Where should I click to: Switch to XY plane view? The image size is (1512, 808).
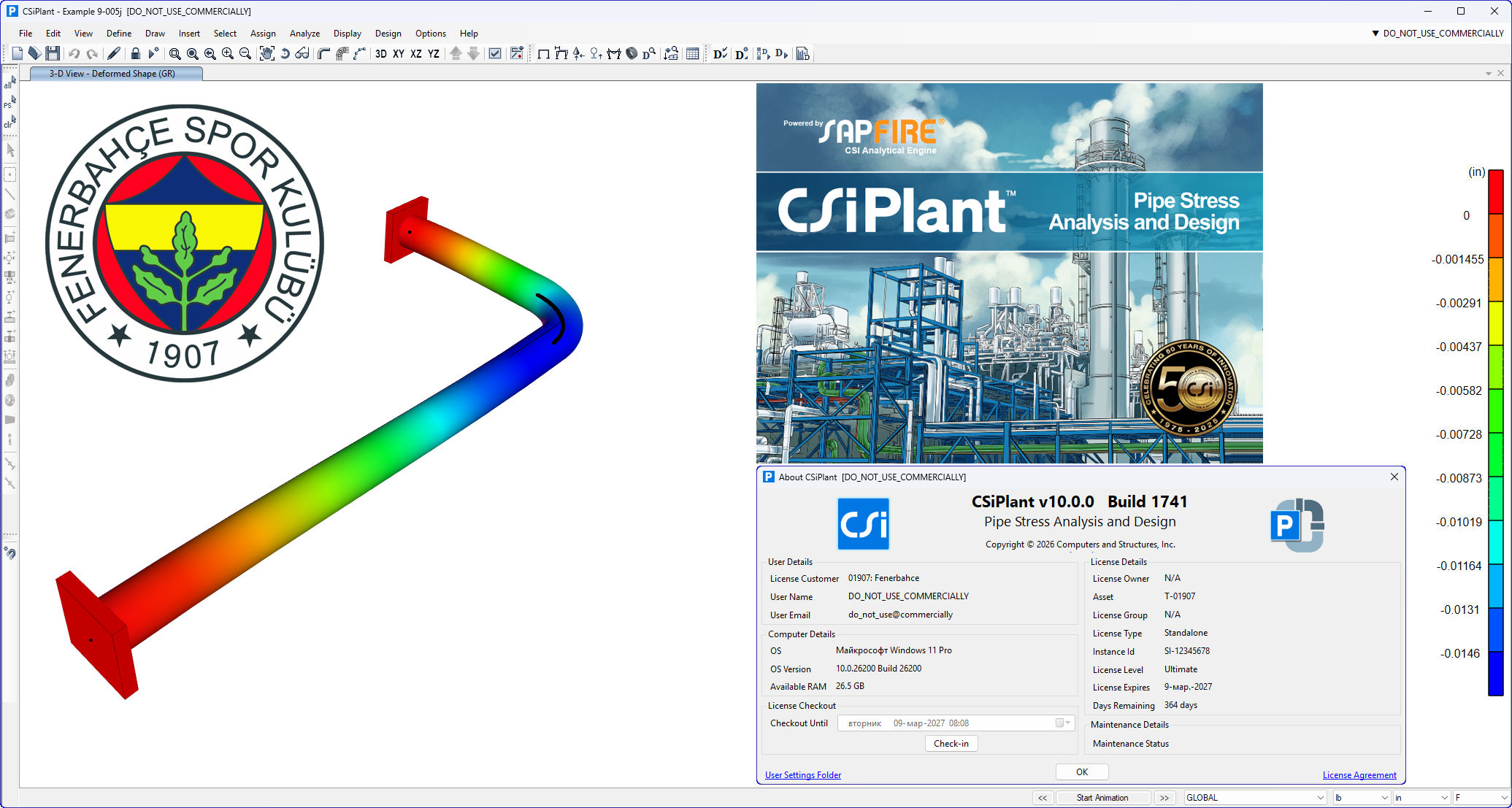click(x=399, y=53)
